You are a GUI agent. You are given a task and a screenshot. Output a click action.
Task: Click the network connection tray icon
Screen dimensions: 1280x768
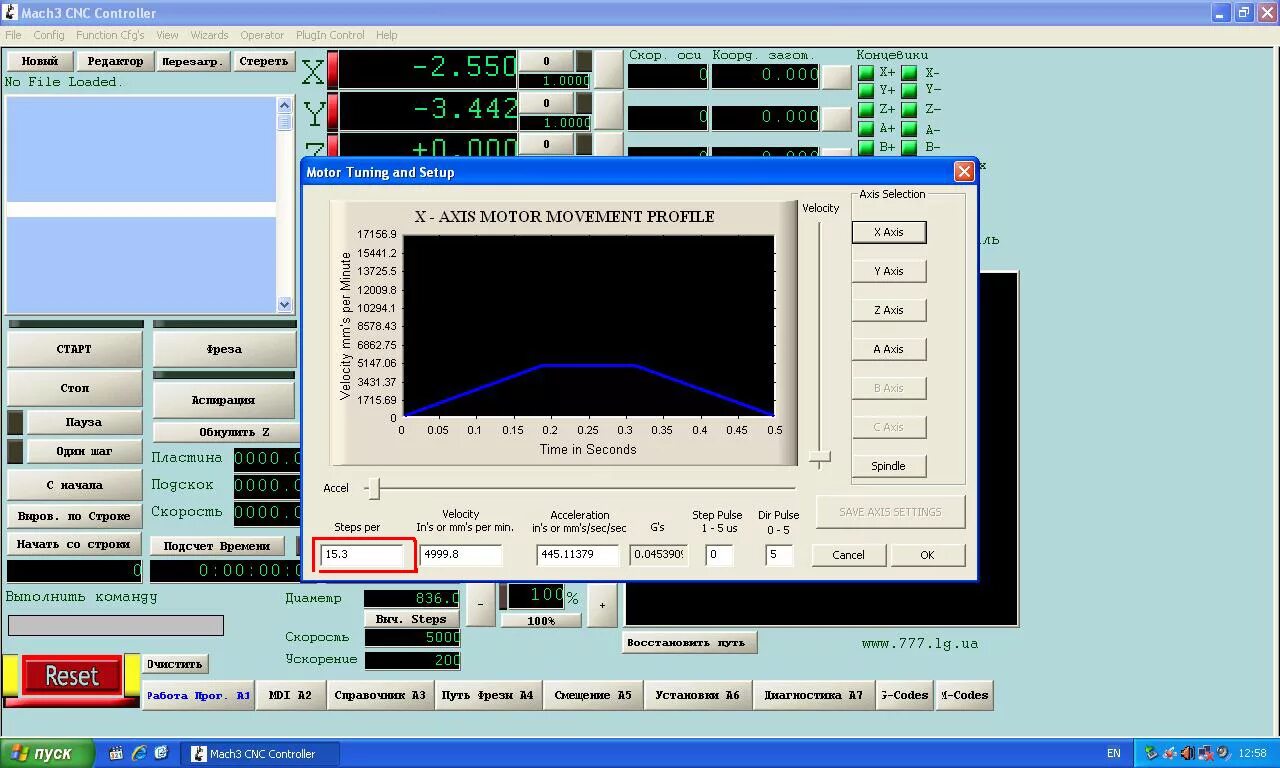[1206, 753]
